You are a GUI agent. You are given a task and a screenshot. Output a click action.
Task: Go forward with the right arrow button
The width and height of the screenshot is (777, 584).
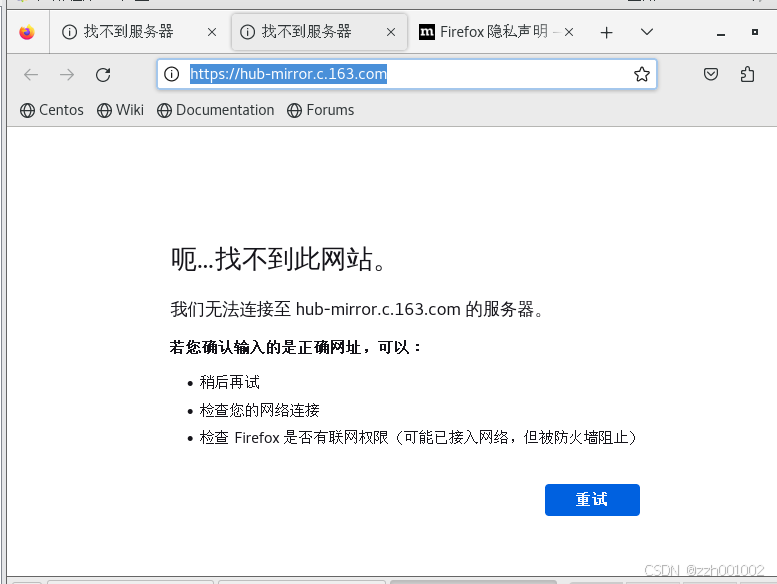click(x=67, y=75)
